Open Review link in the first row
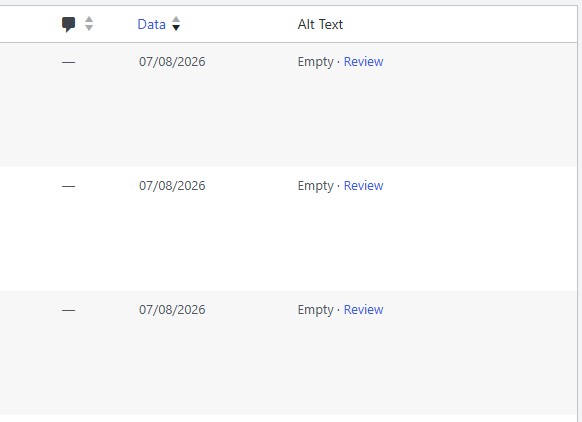The width and height of the screenshot is (582, 422). click(363, 62)
